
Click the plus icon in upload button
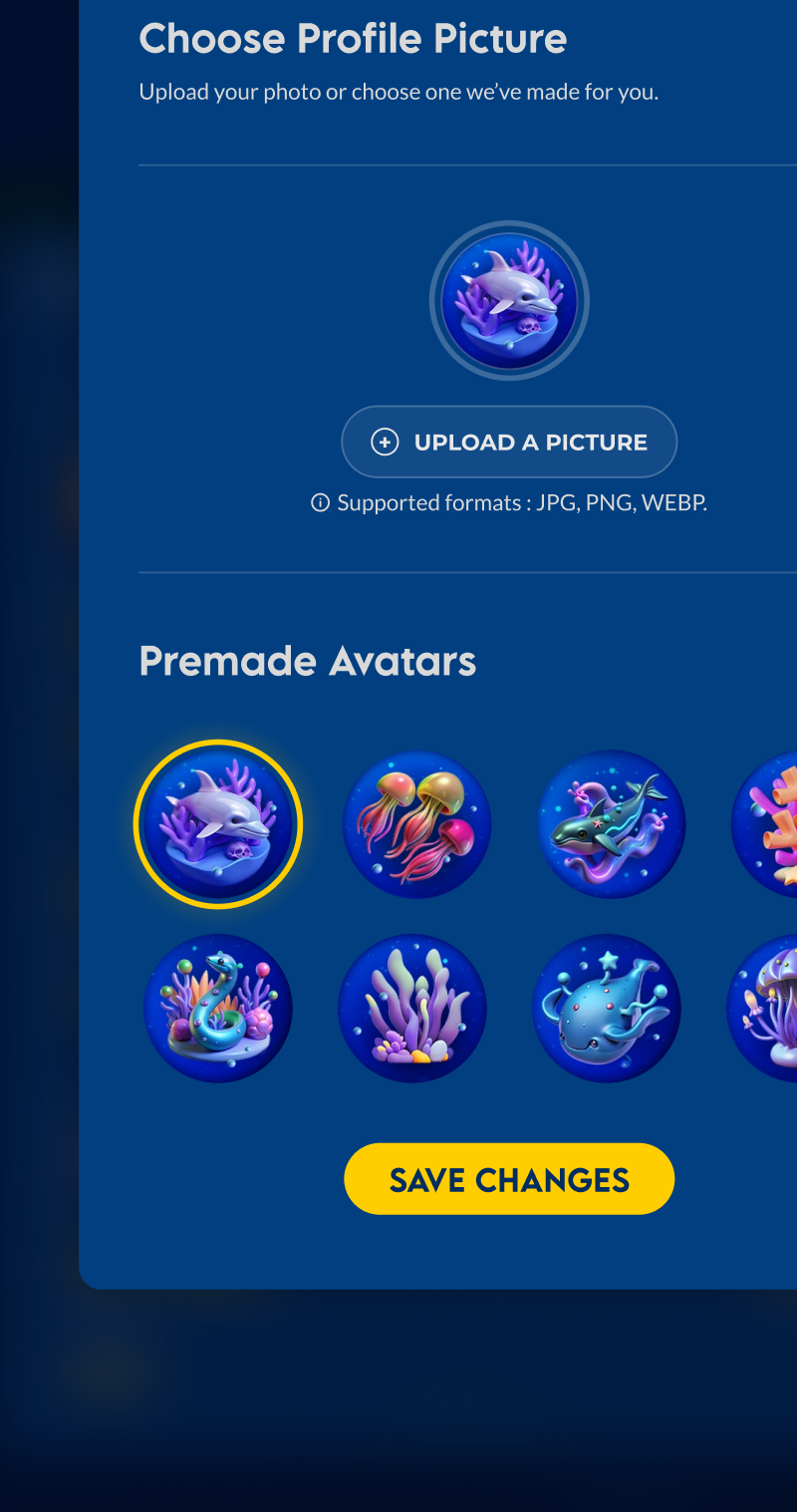(x=385, y=443)
